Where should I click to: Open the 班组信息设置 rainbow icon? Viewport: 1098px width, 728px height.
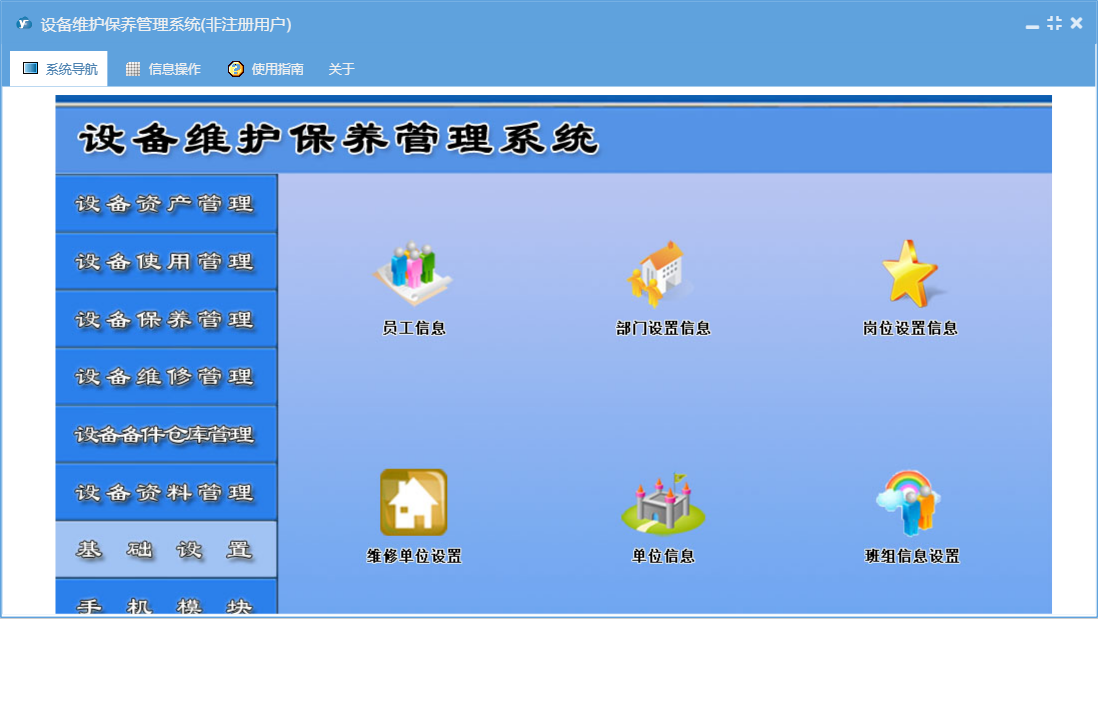tap(909, 503)
